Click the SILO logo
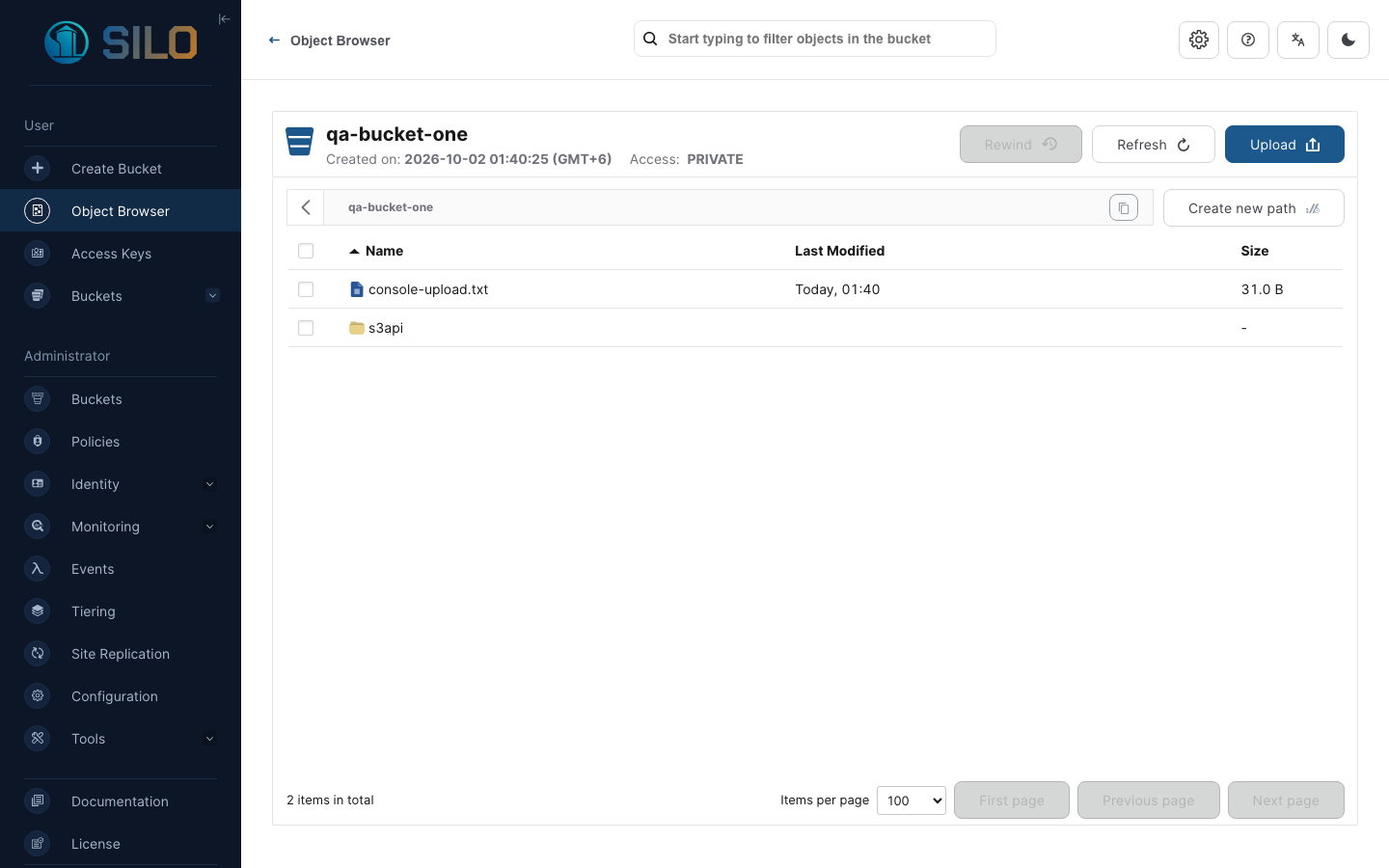The width and height of the screenshot is (1389, 868). [x=121, y=42]
